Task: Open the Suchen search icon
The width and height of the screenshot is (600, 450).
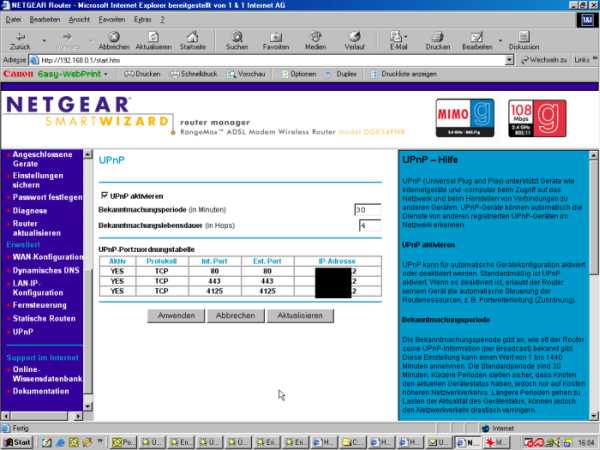Action: [237, 41]
